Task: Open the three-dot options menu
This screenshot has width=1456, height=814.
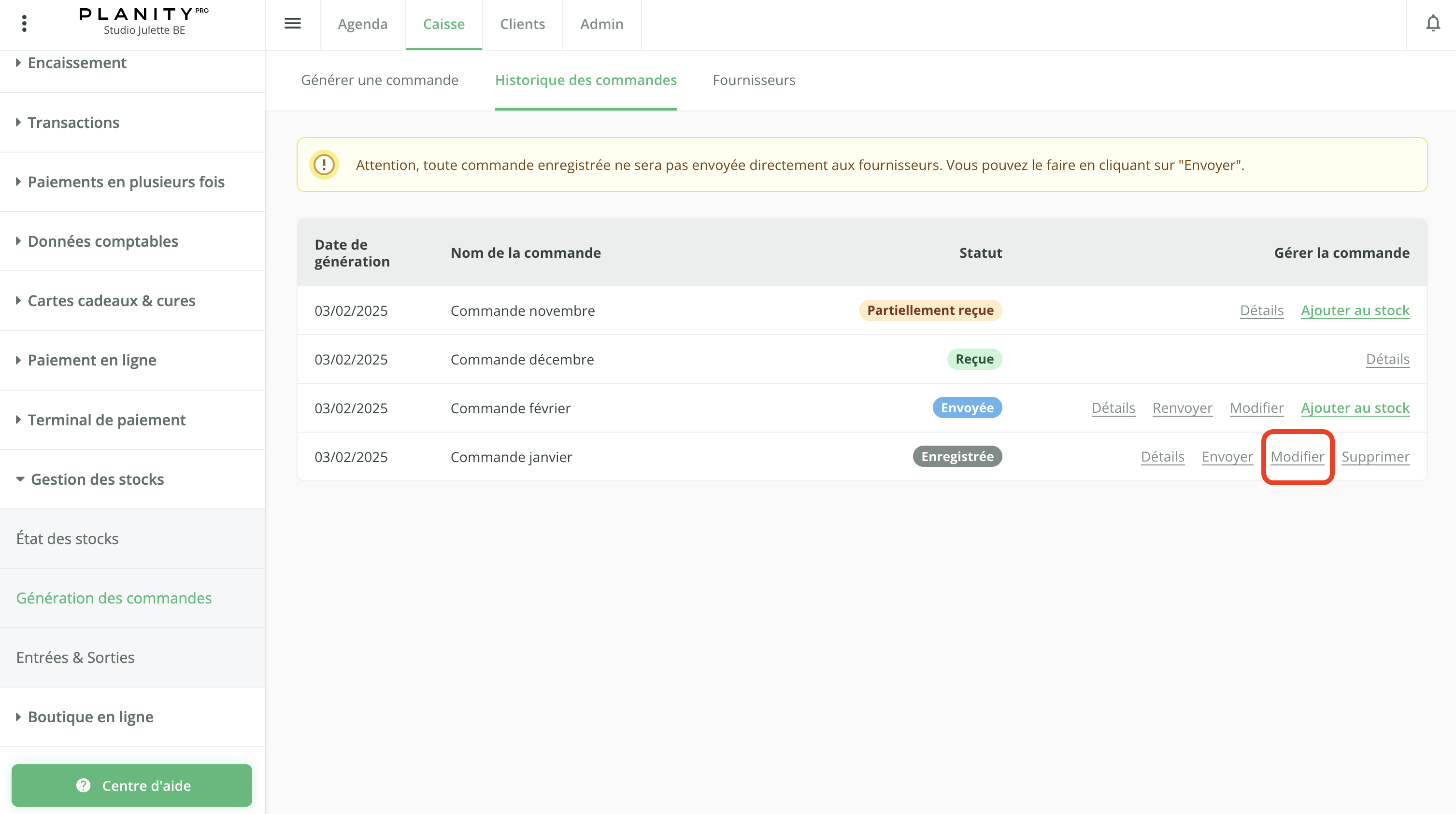Action: pos(24,23)
